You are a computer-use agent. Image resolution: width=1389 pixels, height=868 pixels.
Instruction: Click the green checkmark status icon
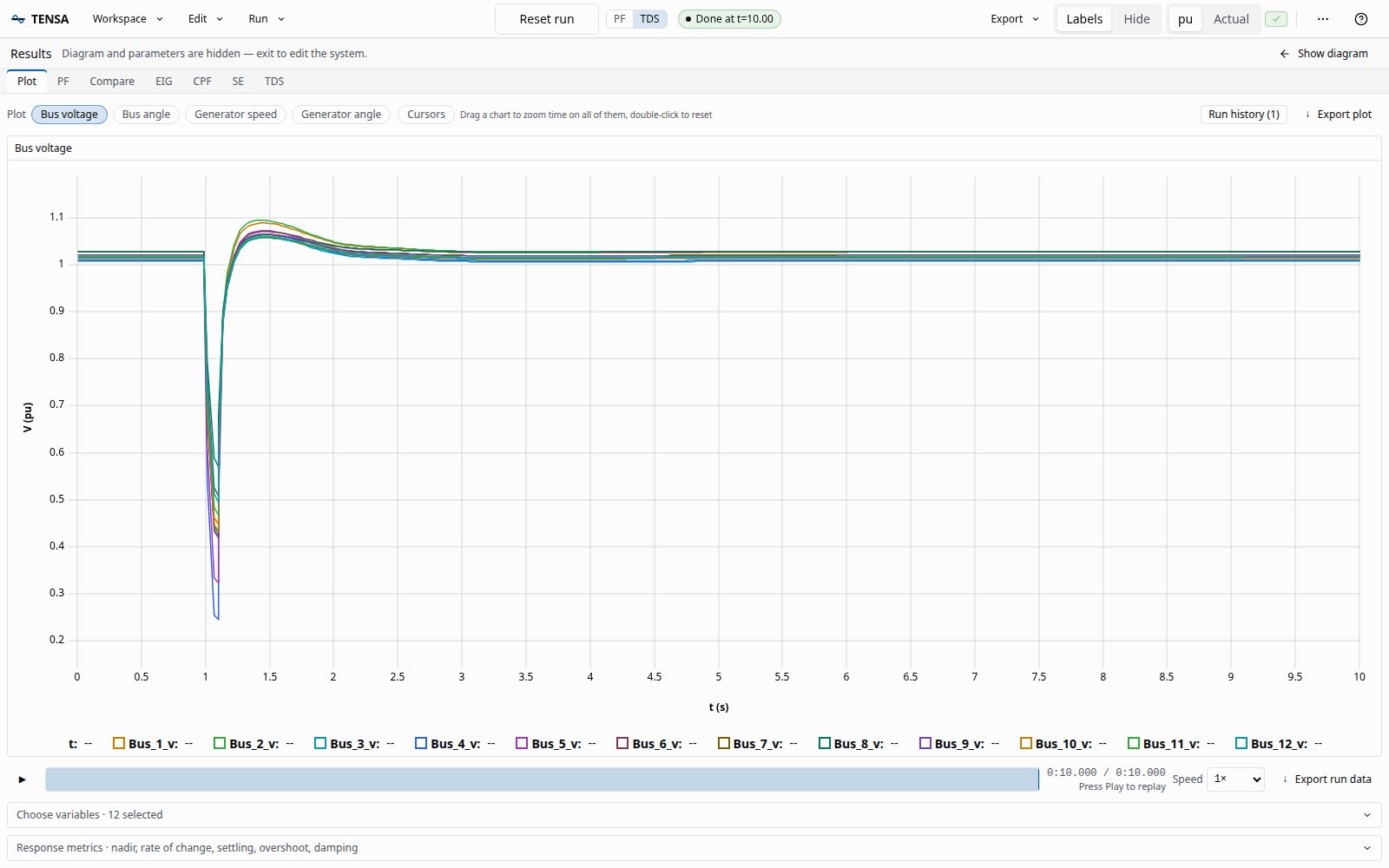[1276, 19]
